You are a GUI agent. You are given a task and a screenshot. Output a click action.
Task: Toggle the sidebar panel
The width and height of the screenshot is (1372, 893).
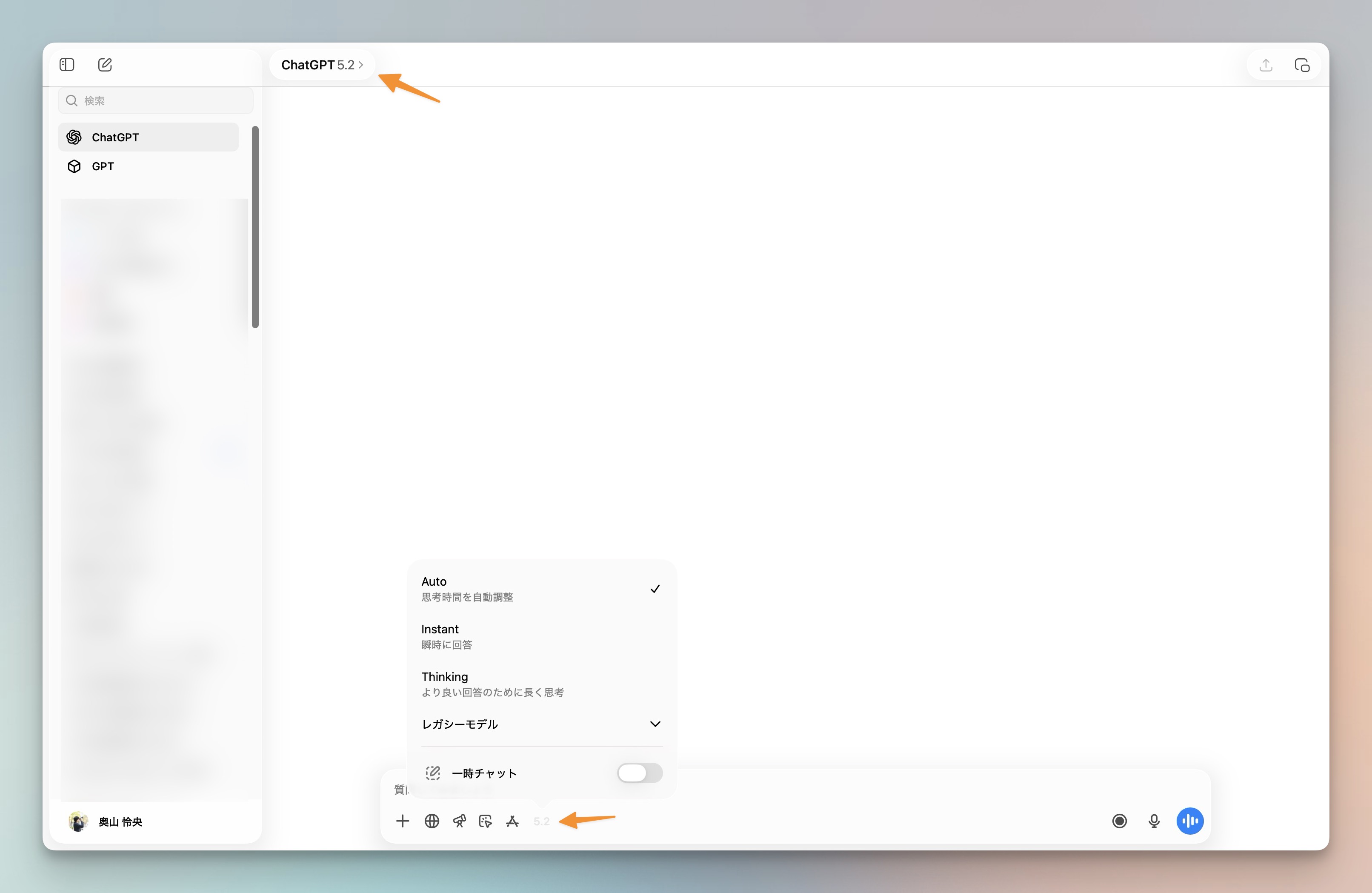pos(66,65)
